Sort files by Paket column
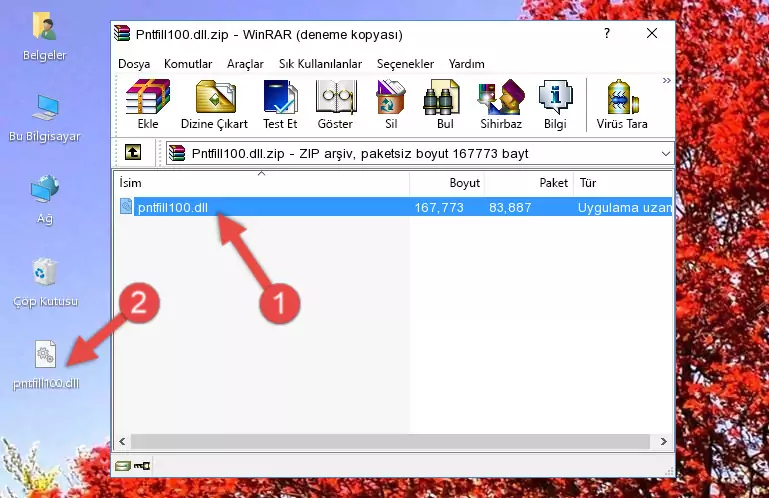The width and height of the screenshot is (769, 498). pos(529,183)
